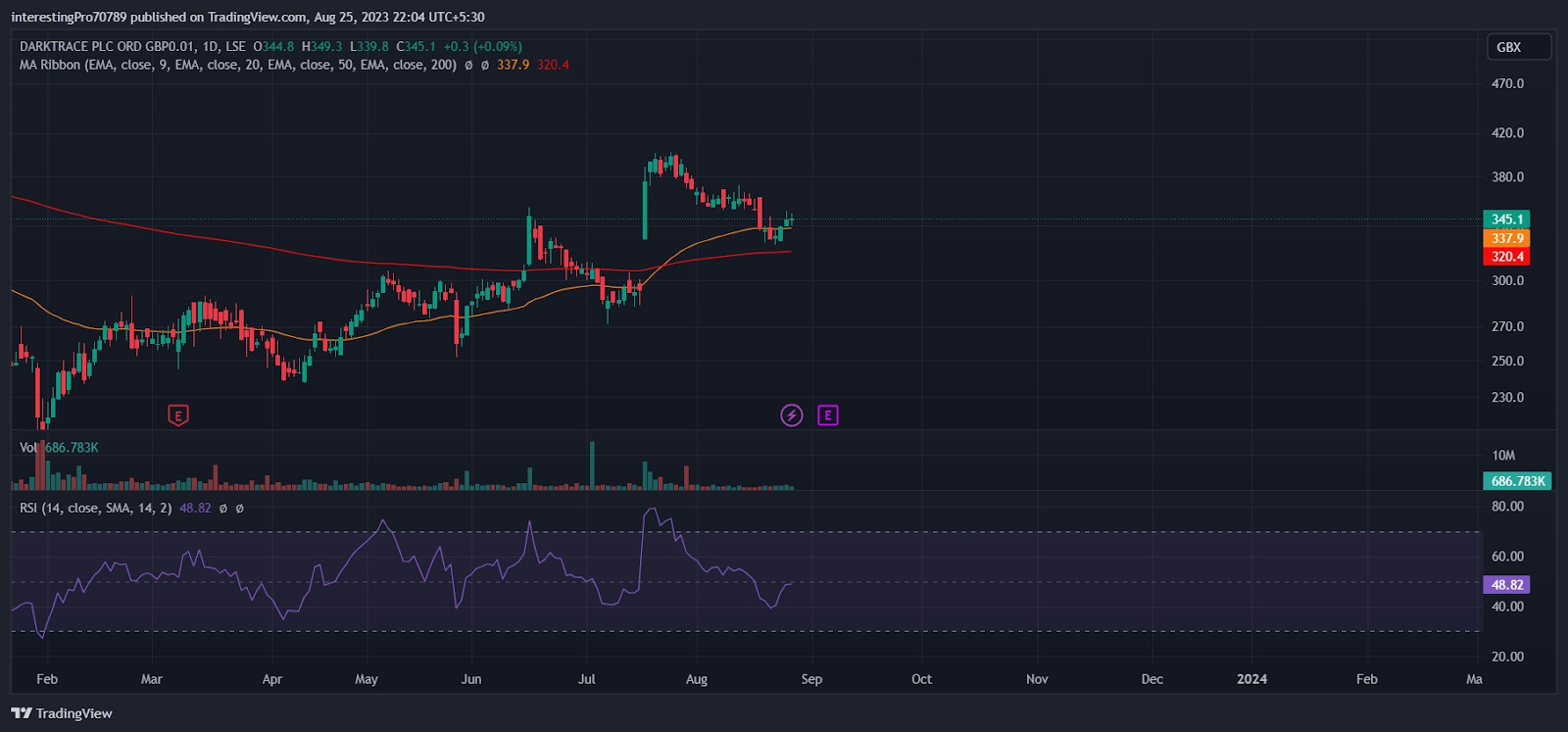1568x732 pixels.
Task: Click the Mar label on time axis
Action: coord(151,679)
